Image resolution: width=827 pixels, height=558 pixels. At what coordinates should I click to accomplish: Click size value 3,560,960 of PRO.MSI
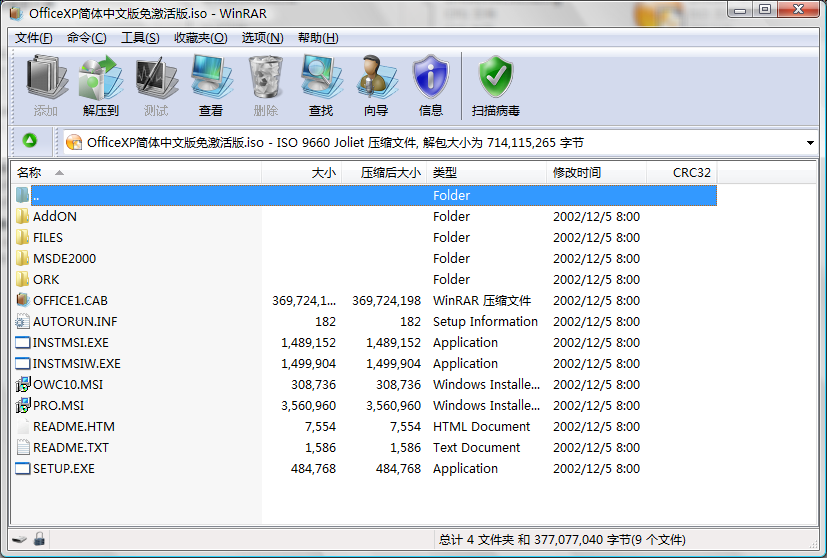(309, 406)
